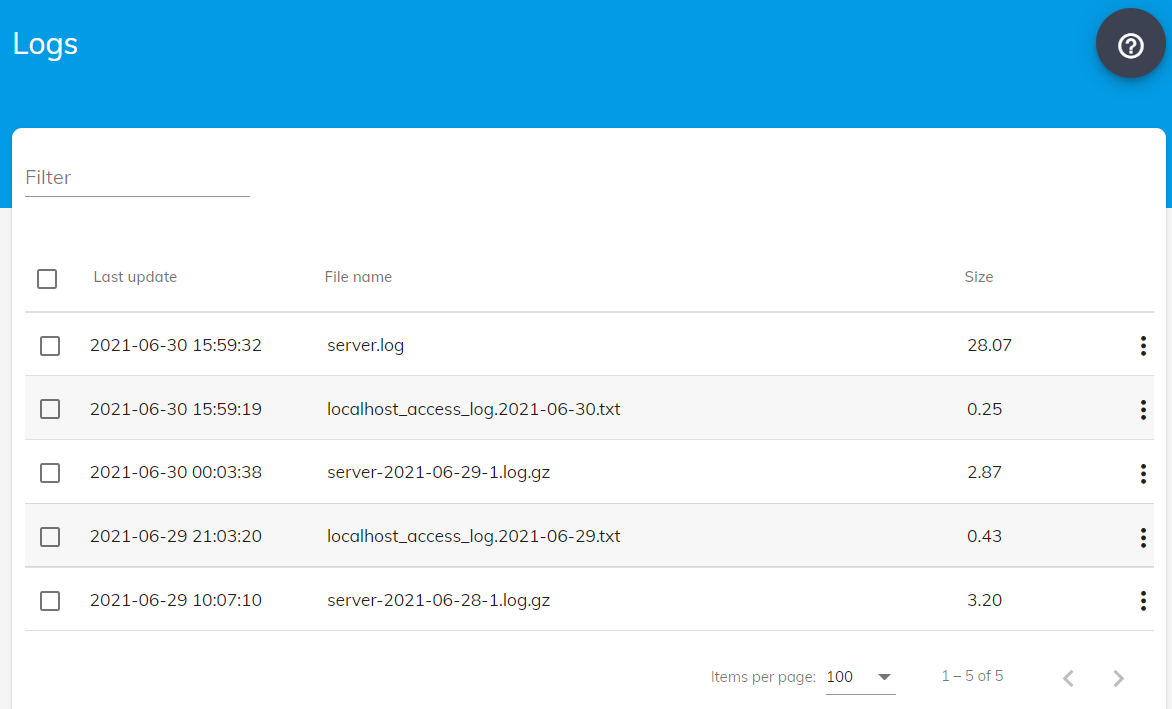Select checkbox for server-2021-06-29-1.log.gz
The width and height of the screenshot is (1172, 709).
coord(50,473)
